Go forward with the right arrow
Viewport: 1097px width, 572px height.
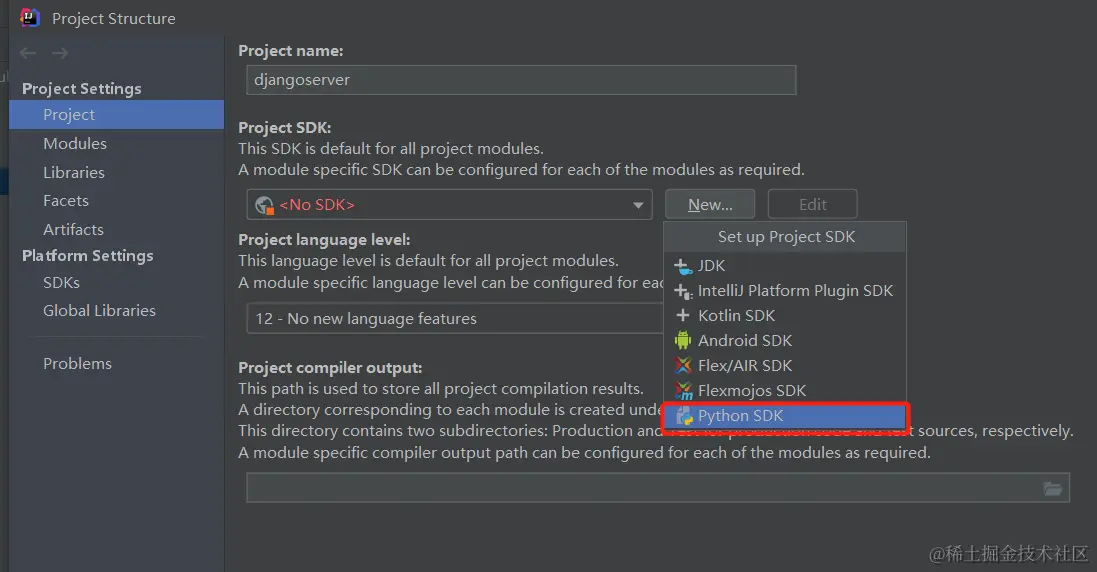click(60, 53)
